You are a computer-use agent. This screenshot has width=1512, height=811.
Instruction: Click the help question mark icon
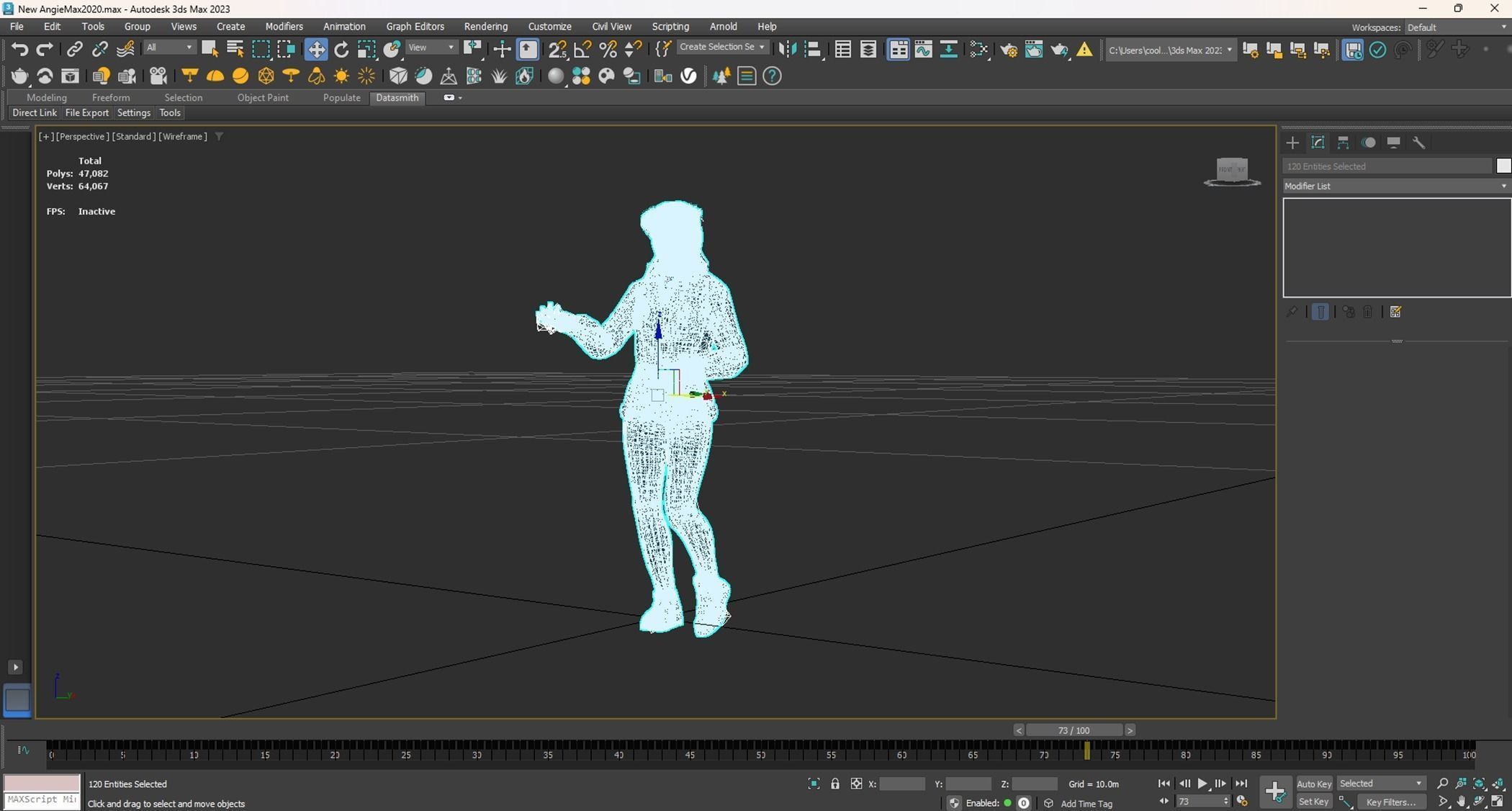(772, 76)
